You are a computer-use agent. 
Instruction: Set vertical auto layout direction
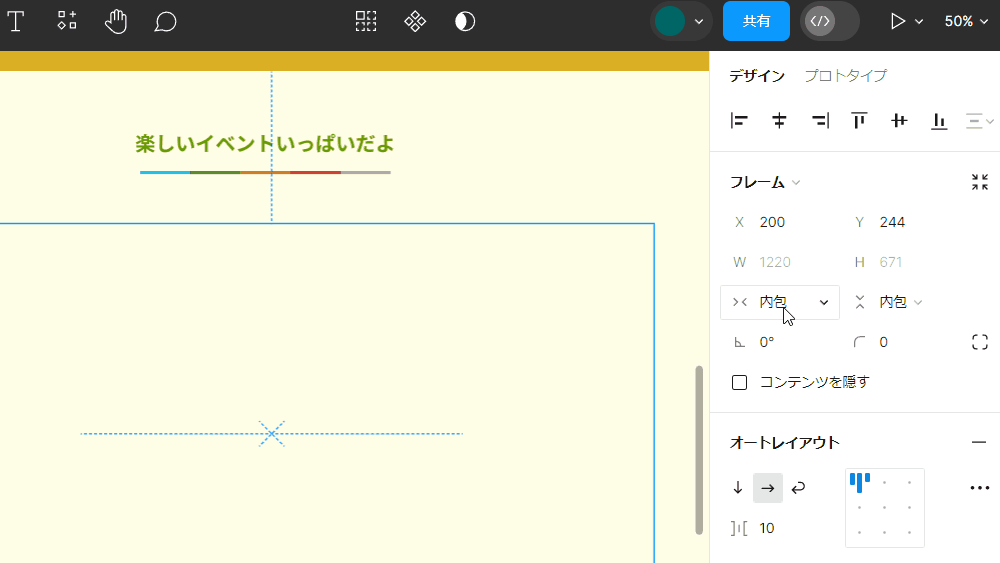(x=738, y=488)
